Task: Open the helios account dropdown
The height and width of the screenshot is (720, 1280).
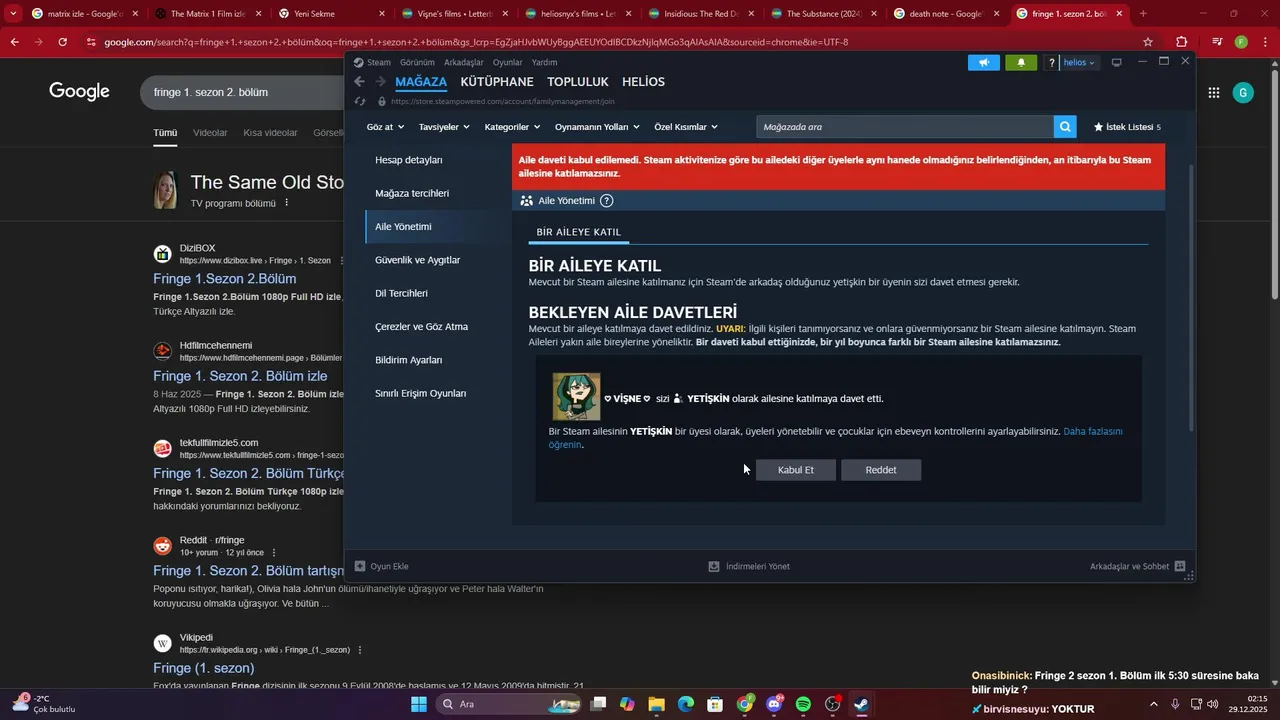Action: point(1079,62)
